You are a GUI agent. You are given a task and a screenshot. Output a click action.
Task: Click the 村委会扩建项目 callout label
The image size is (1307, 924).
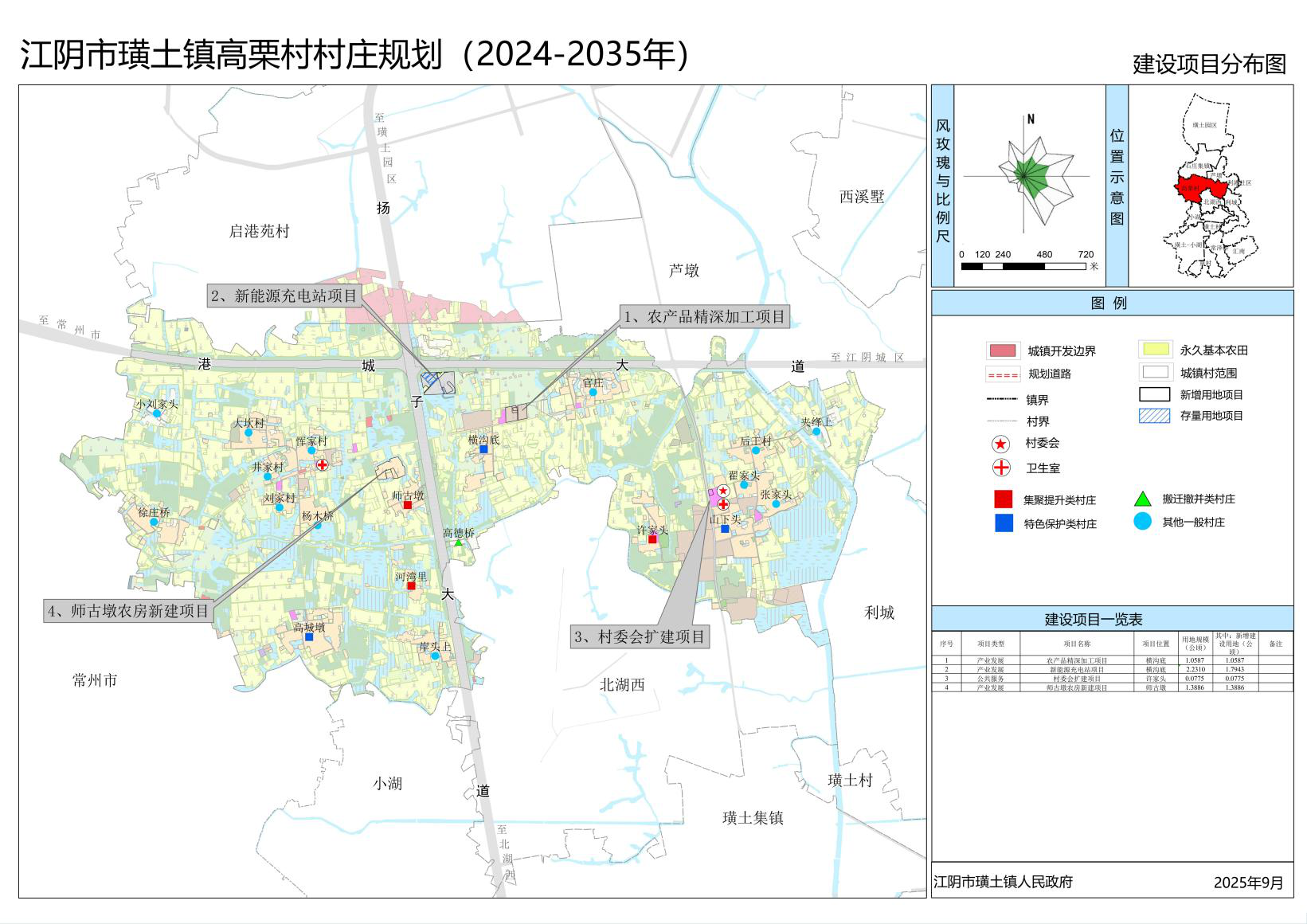coord(640,636)
